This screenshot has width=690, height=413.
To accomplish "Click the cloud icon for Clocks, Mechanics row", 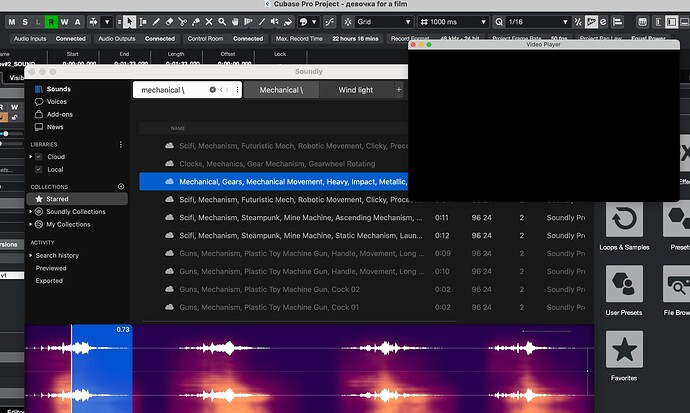I will (x=169, y=164).
